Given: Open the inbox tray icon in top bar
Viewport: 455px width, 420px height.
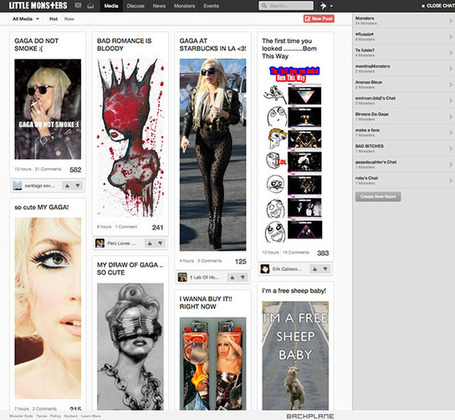Looking at the screenshot, I should click(x=90, y=6).
